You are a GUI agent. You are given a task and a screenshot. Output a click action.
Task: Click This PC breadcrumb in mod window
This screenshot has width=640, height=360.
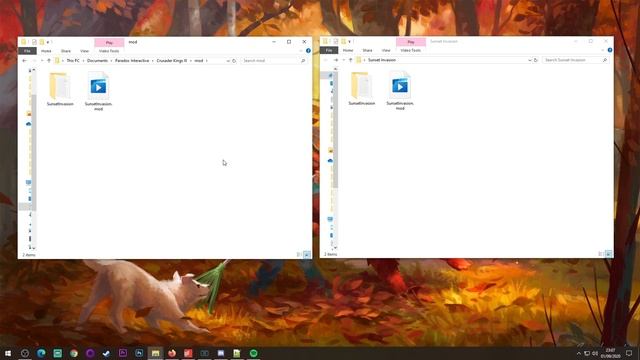click(73, 61)
